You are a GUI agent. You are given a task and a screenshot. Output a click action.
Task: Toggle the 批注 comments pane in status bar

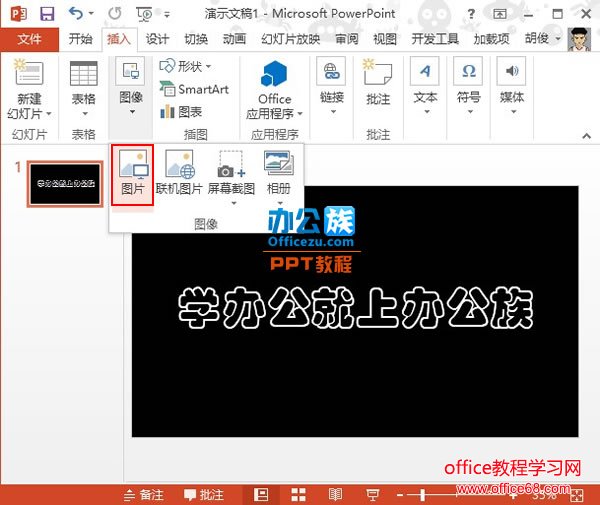coord(204,495)
